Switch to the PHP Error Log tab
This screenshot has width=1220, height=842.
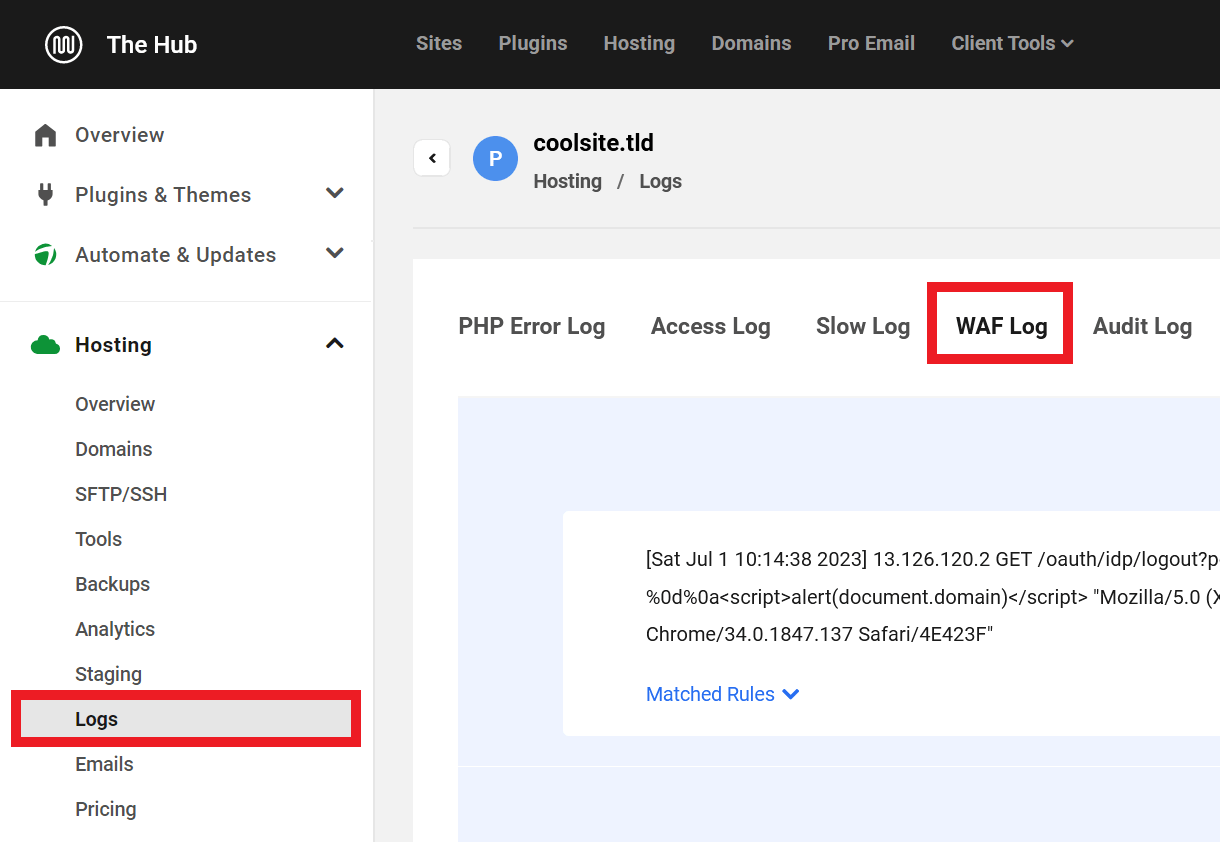tap(532, 326)
